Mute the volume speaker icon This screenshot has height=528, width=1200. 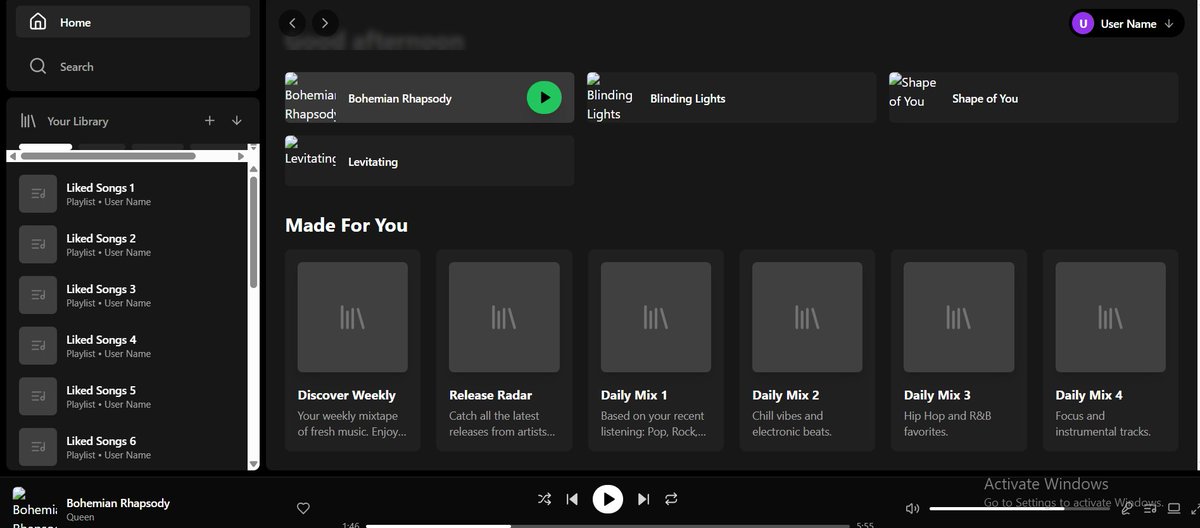912,508
